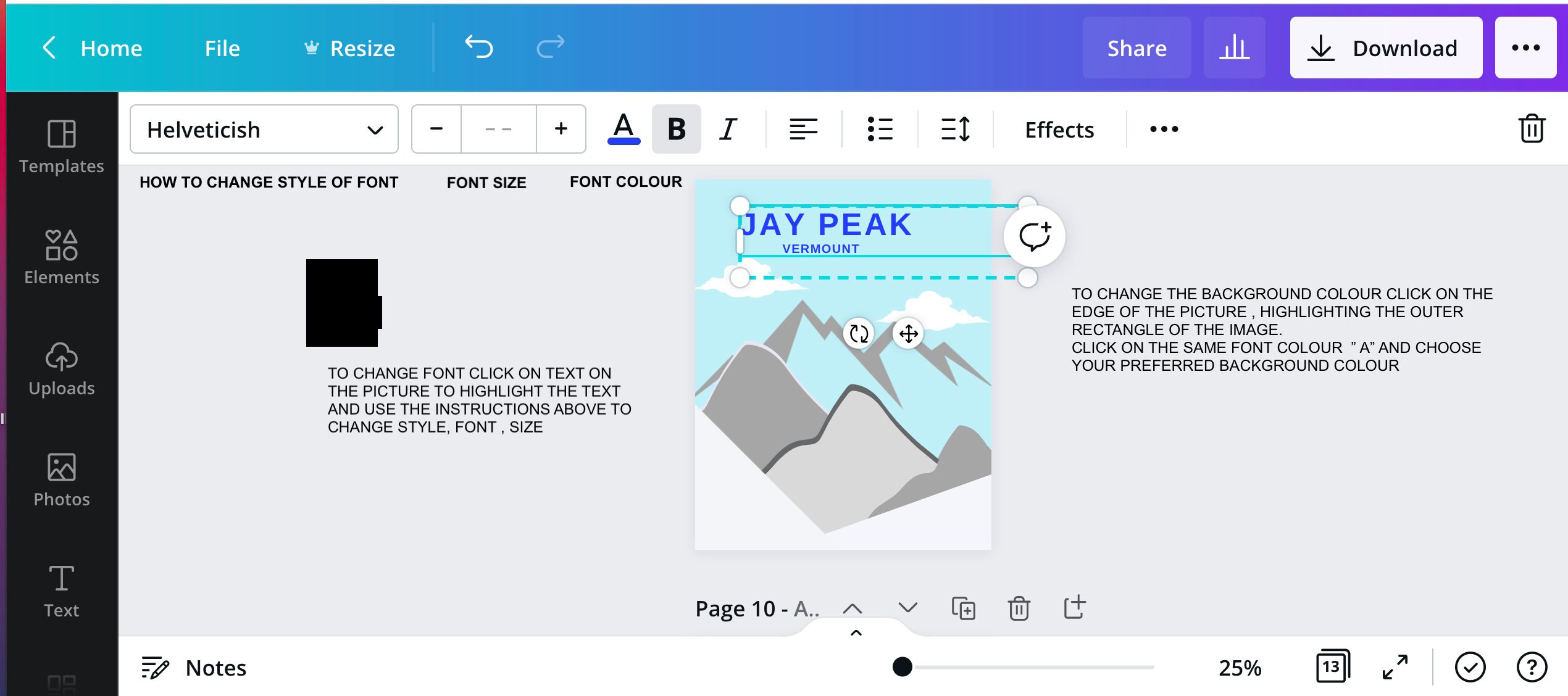Image resolution: width=1568 pixels, height=696 pixels.
Task: Enter presentation fullscreen mode
Action: coord(1396,667)
